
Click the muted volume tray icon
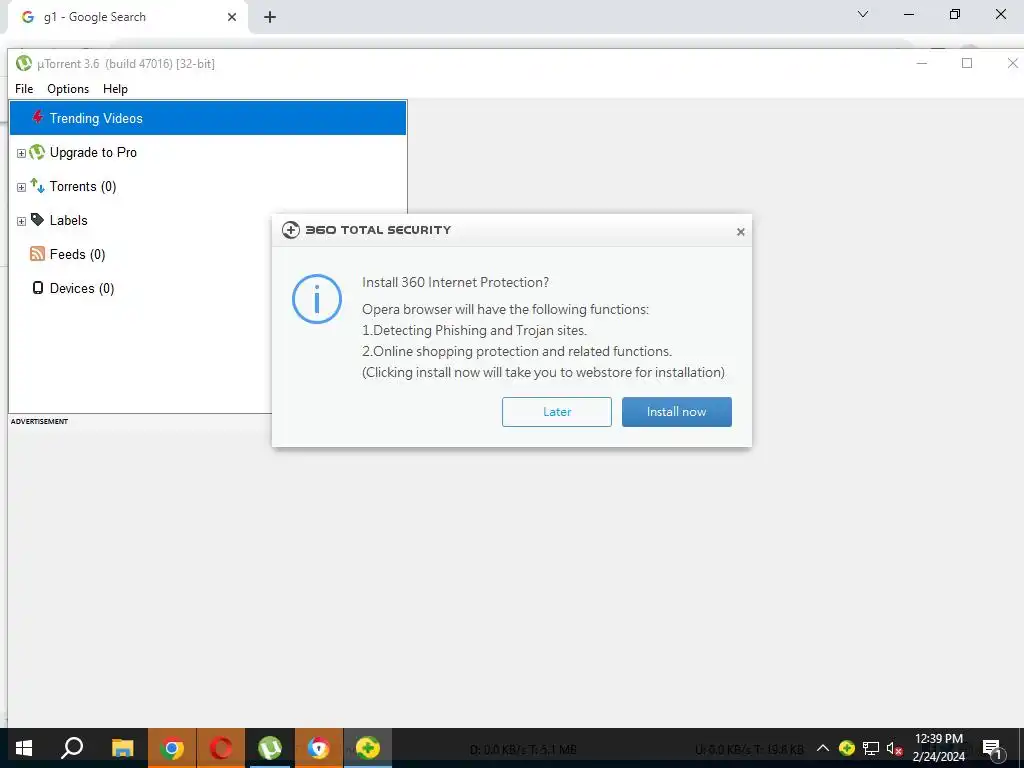894,748
